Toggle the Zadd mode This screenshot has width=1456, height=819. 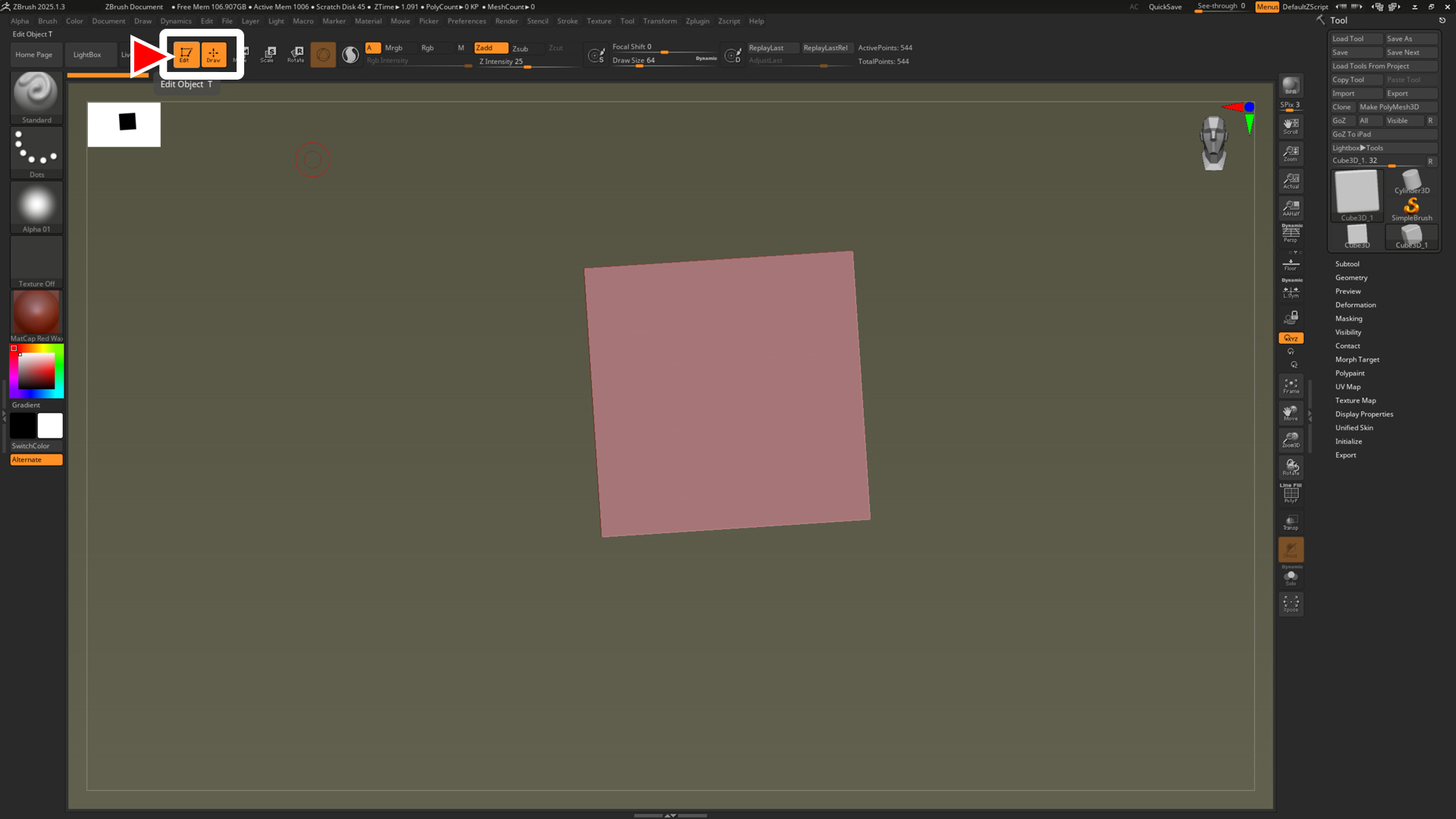pyautogui.click(x=491, y=48)
